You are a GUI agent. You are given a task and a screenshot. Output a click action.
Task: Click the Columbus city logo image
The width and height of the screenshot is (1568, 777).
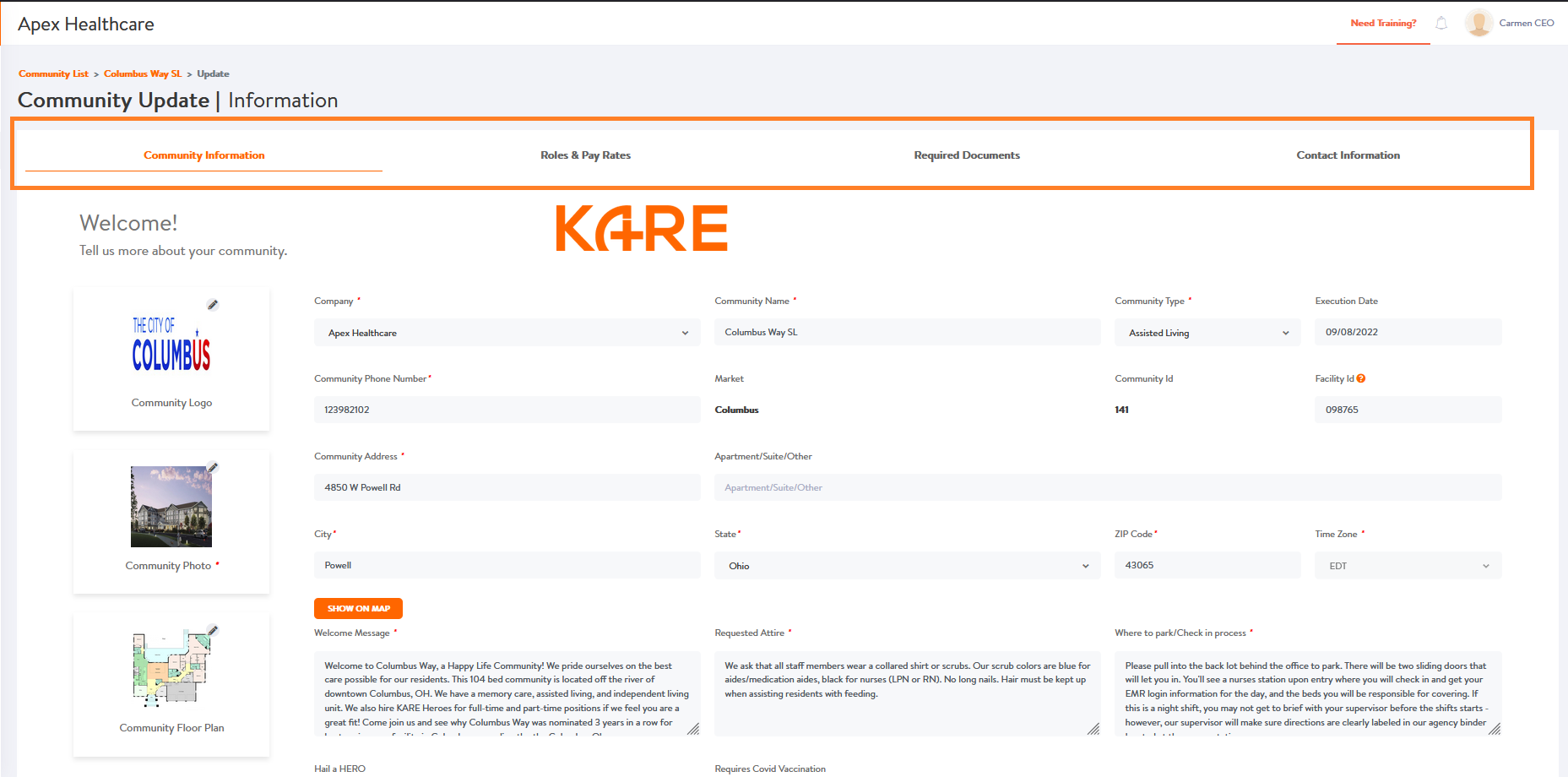[171, 344]
